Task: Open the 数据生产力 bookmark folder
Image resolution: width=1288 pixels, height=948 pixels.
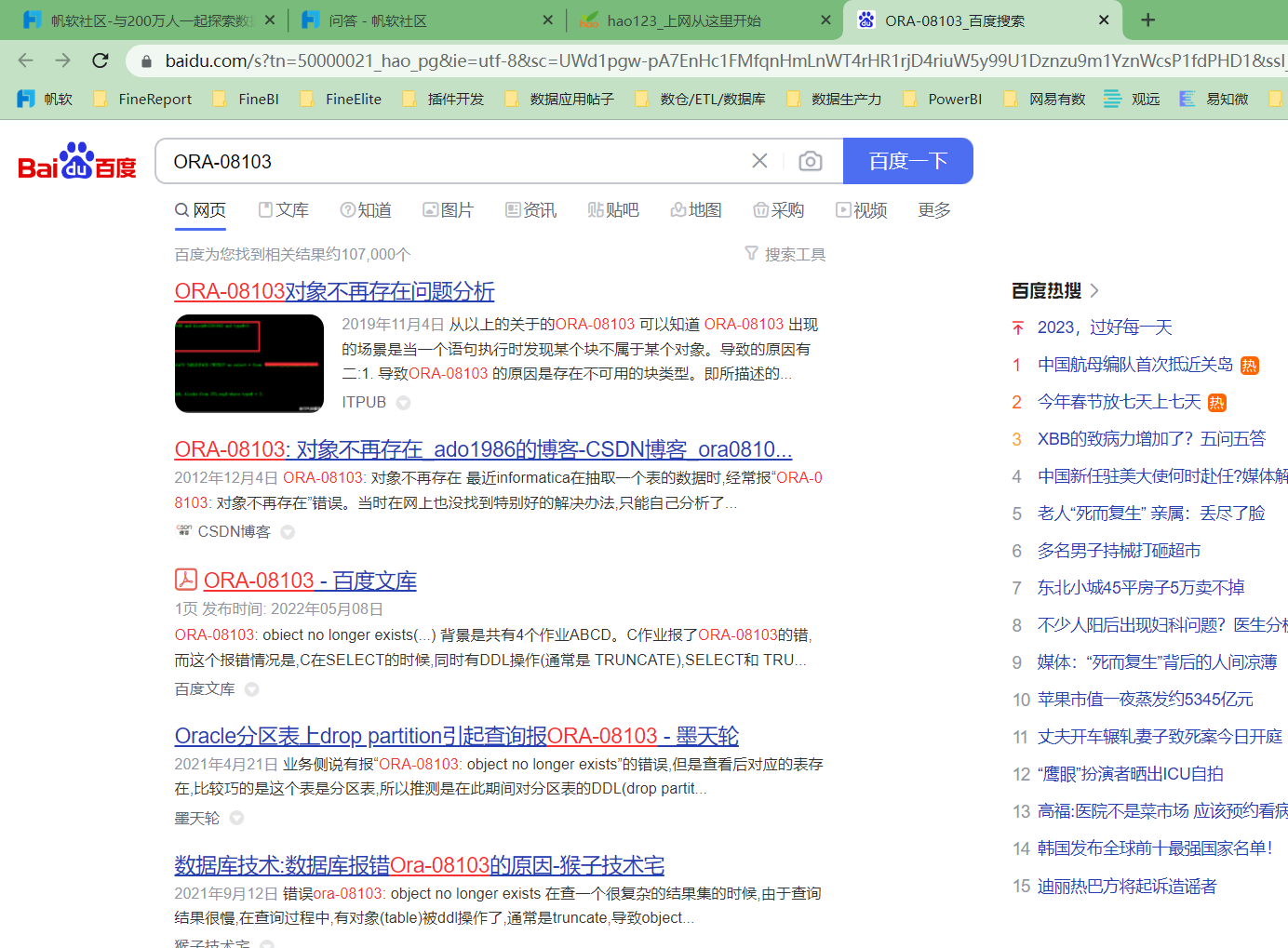Action: (834, 99)
